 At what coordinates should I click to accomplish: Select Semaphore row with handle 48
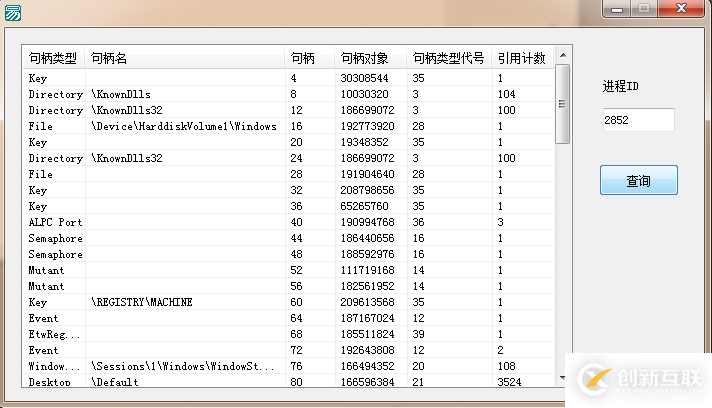[288, 254]
